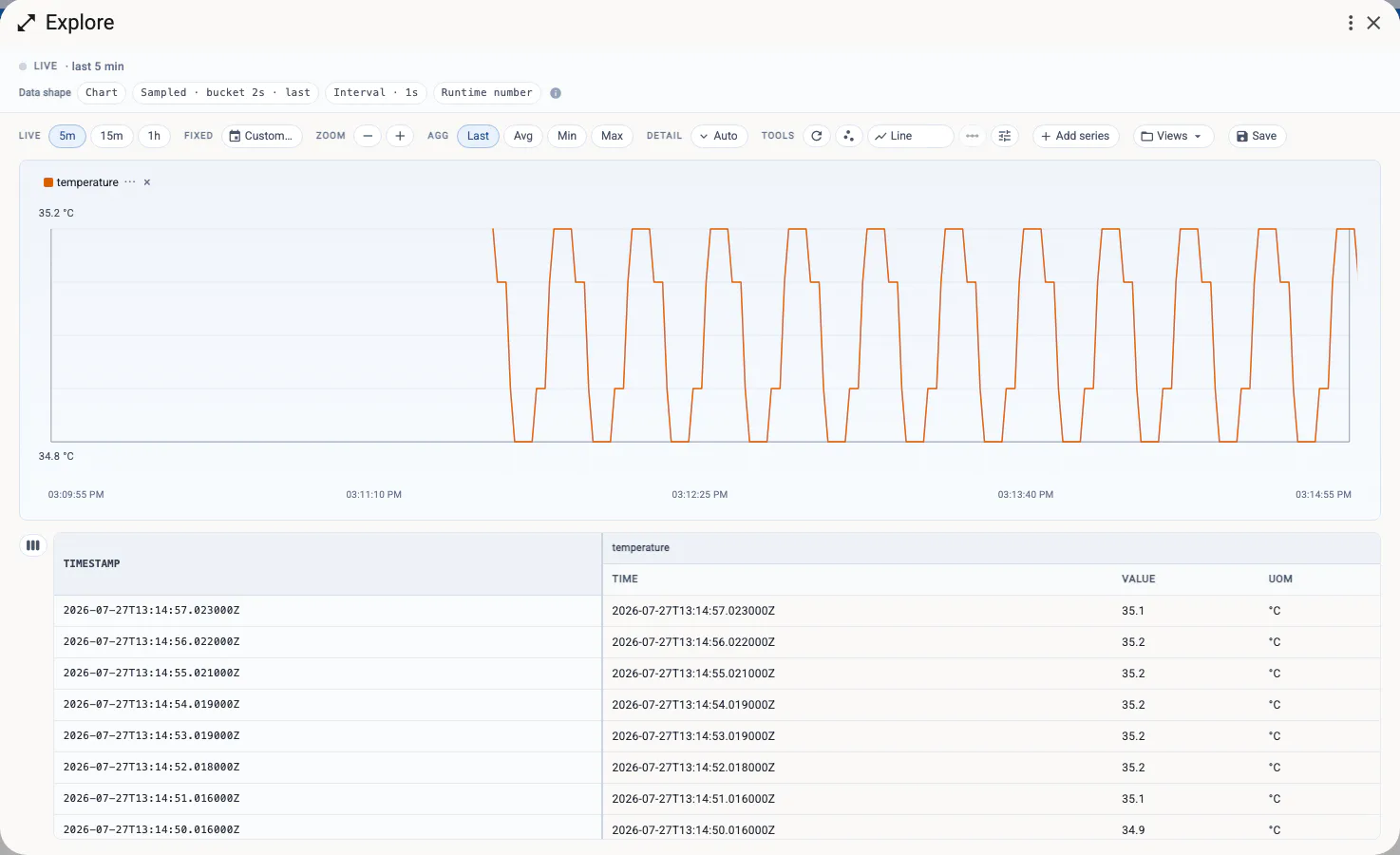Click the grayed-out connector icon in tools
Screen dimensions: 1400x855
pos(973,136)
